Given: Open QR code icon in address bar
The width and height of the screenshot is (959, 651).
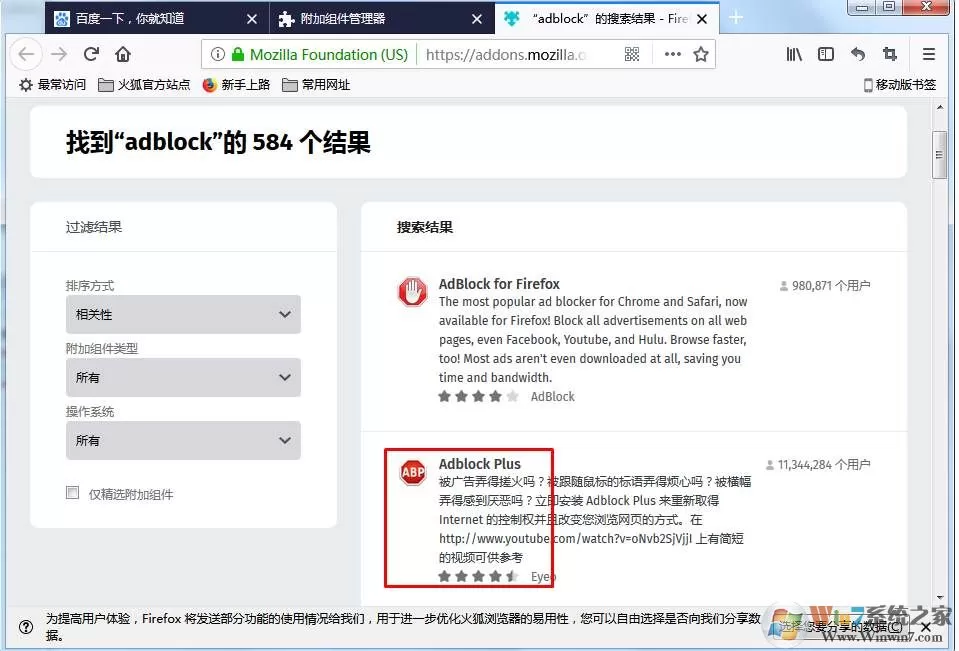Looking at the screenshot, I should (632, 54).
